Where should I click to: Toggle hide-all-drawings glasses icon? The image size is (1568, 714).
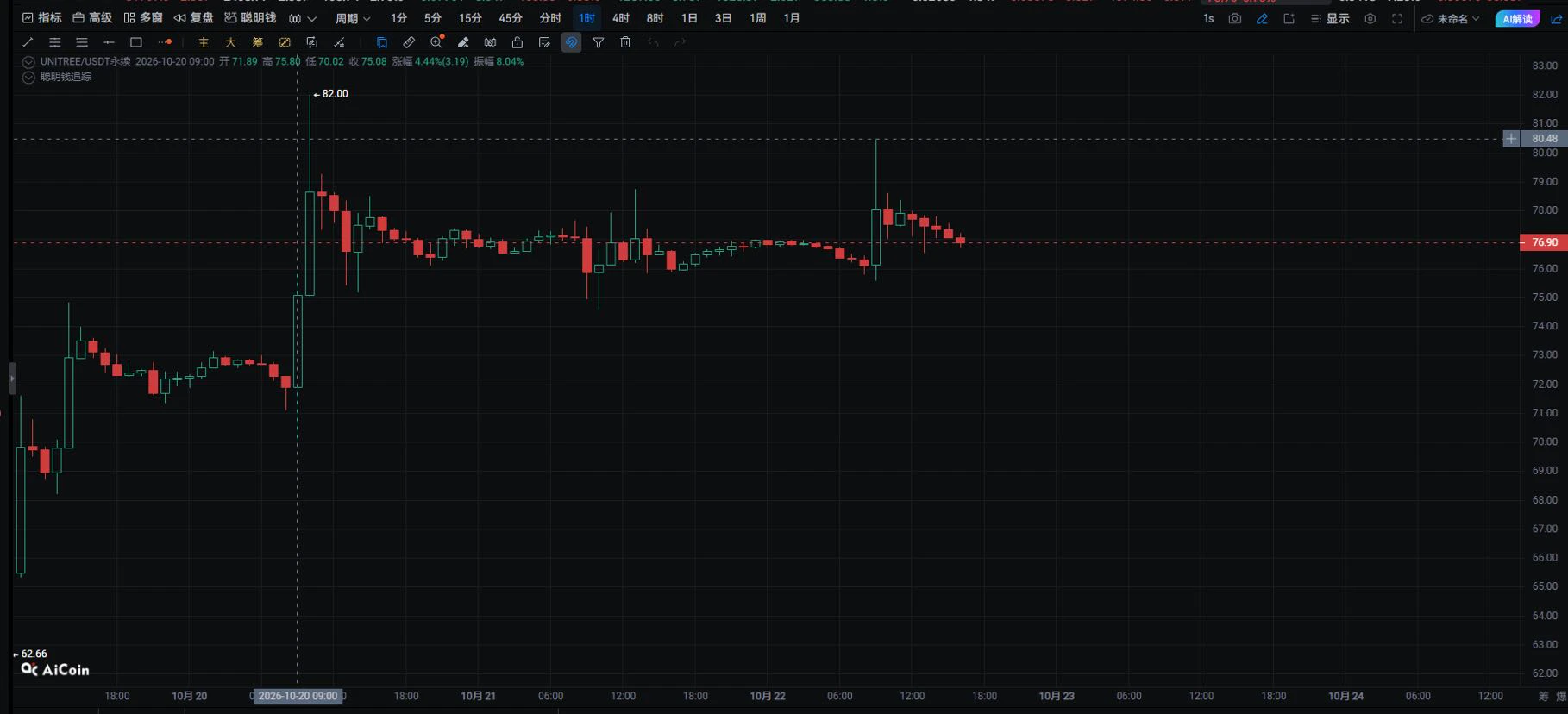[490, 42]
